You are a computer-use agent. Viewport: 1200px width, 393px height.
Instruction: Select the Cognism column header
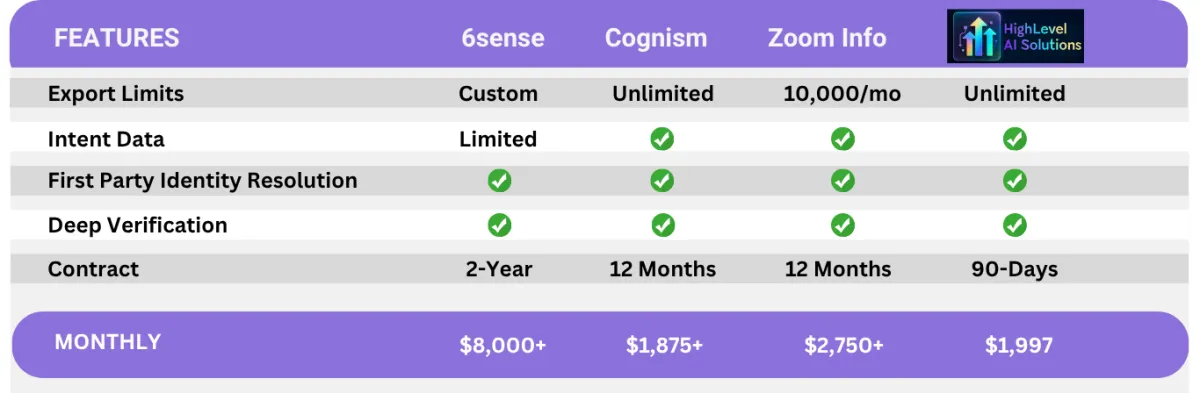[656, 39]
